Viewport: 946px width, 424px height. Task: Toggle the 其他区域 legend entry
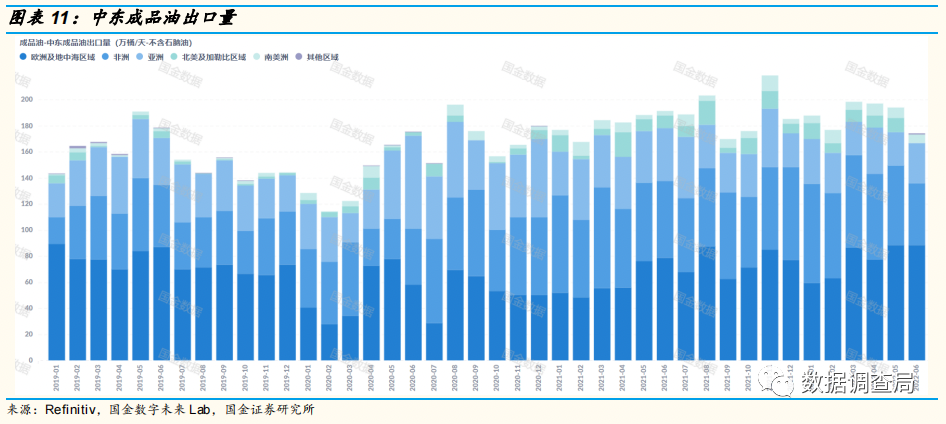[x=322, y=58]
